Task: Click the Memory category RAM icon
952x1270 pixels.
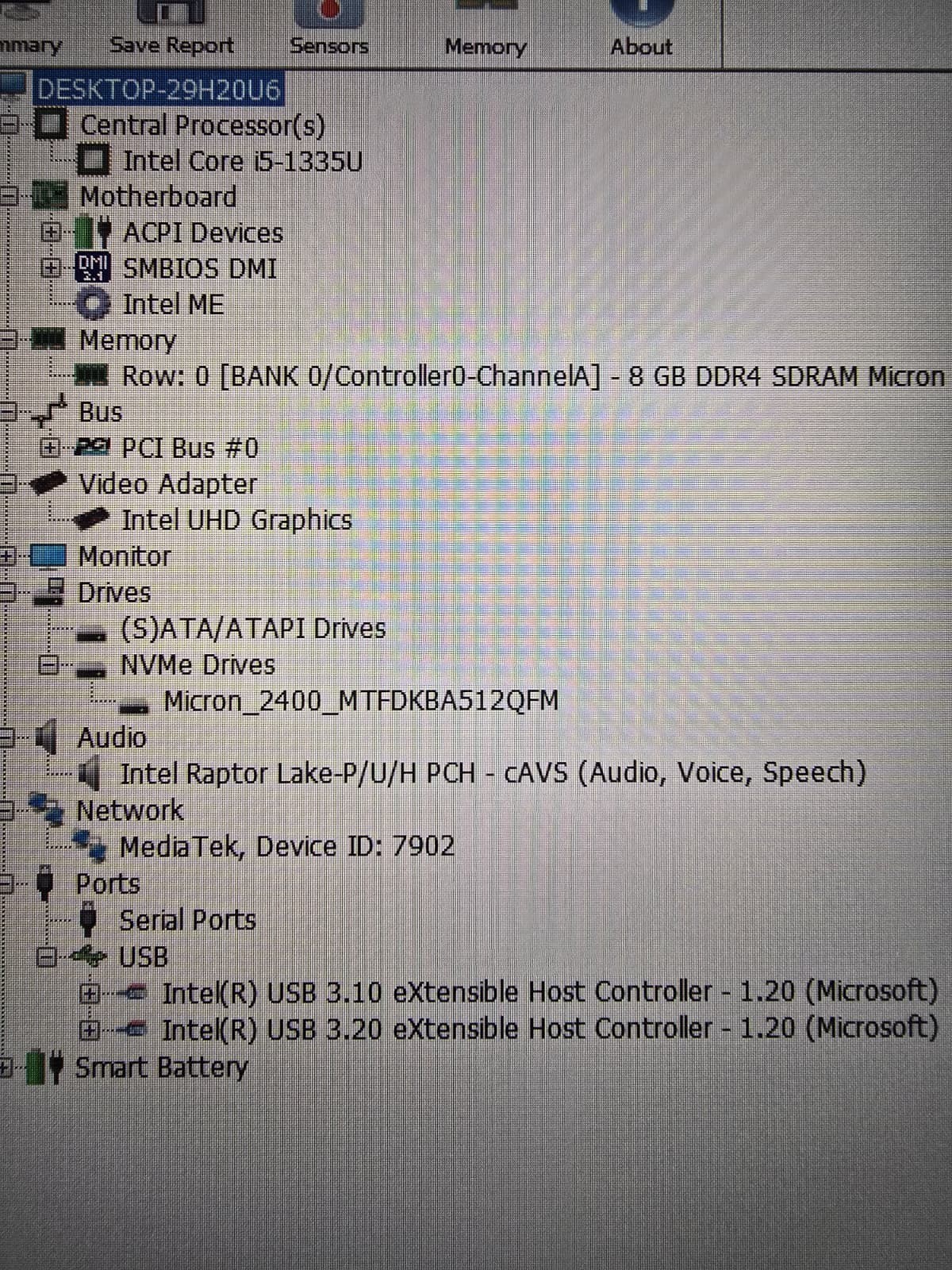Action: click(50, 340)
